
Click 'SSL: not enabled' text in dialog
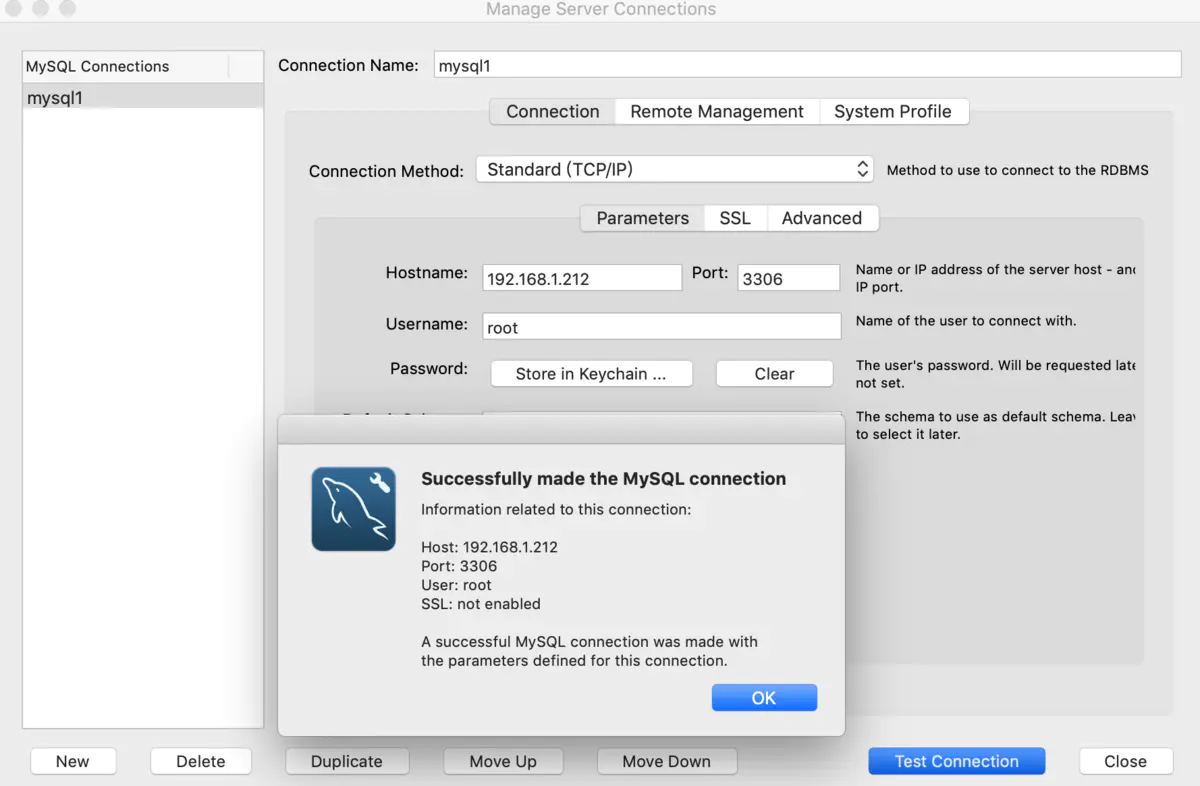coord(481,604)
